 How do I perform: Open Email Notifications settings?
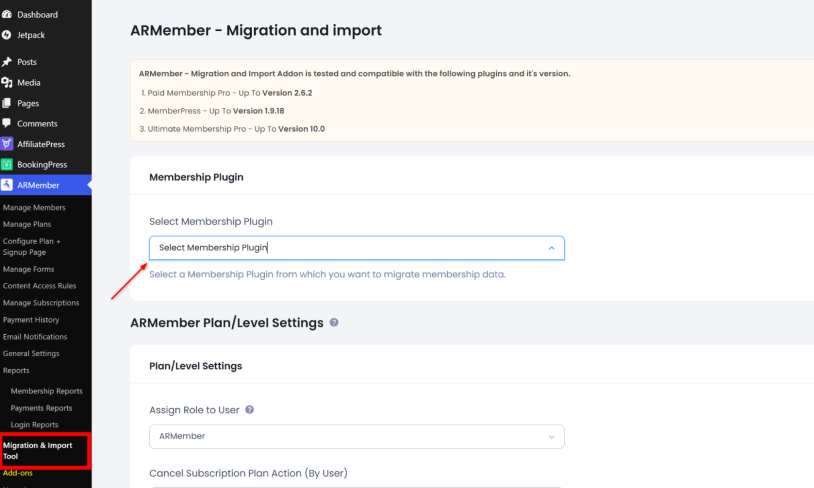coord(35,337)
